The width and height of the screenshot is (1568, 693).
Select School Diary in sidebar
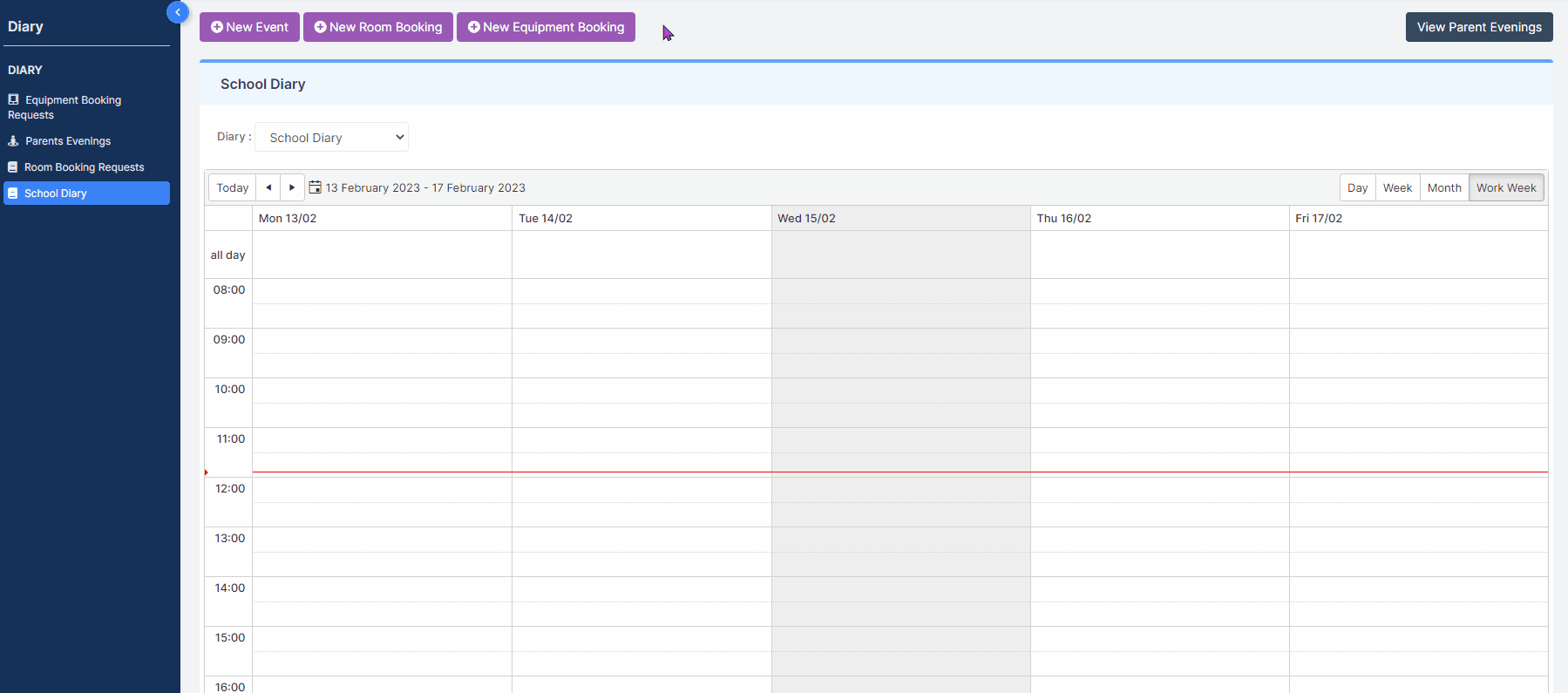point(86,193)
